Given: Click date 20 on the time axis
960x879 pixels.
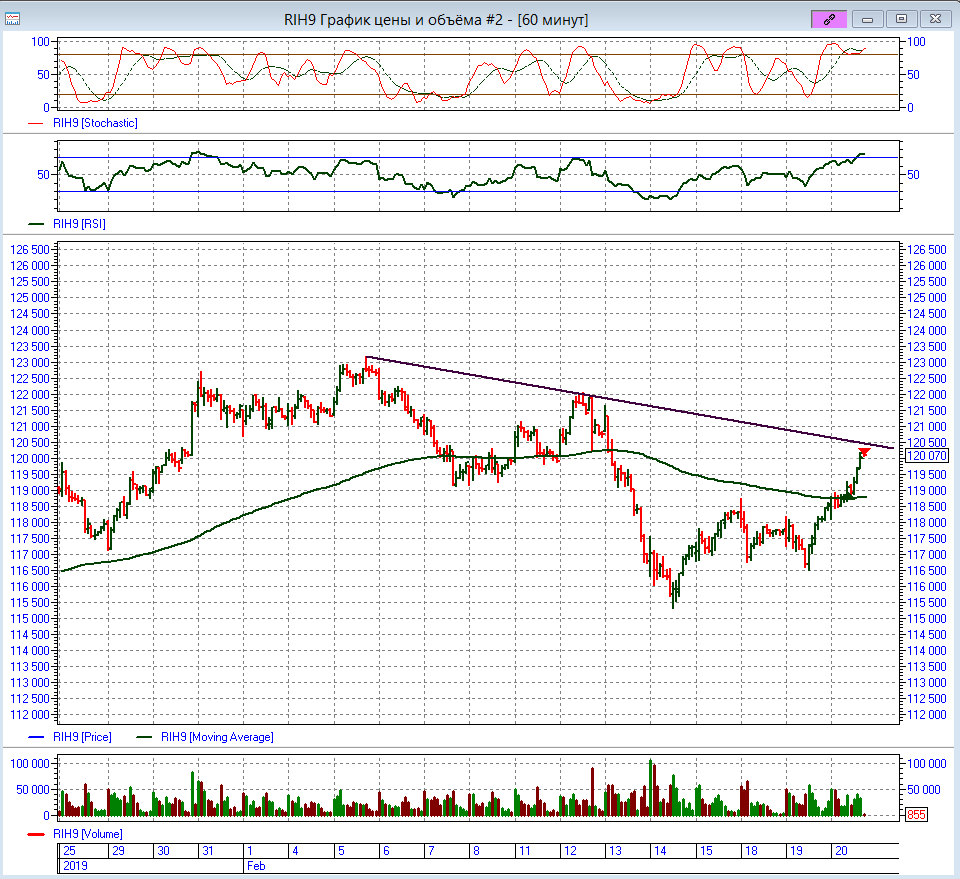Looking at the screenshot, I should (x=842, y=851).
